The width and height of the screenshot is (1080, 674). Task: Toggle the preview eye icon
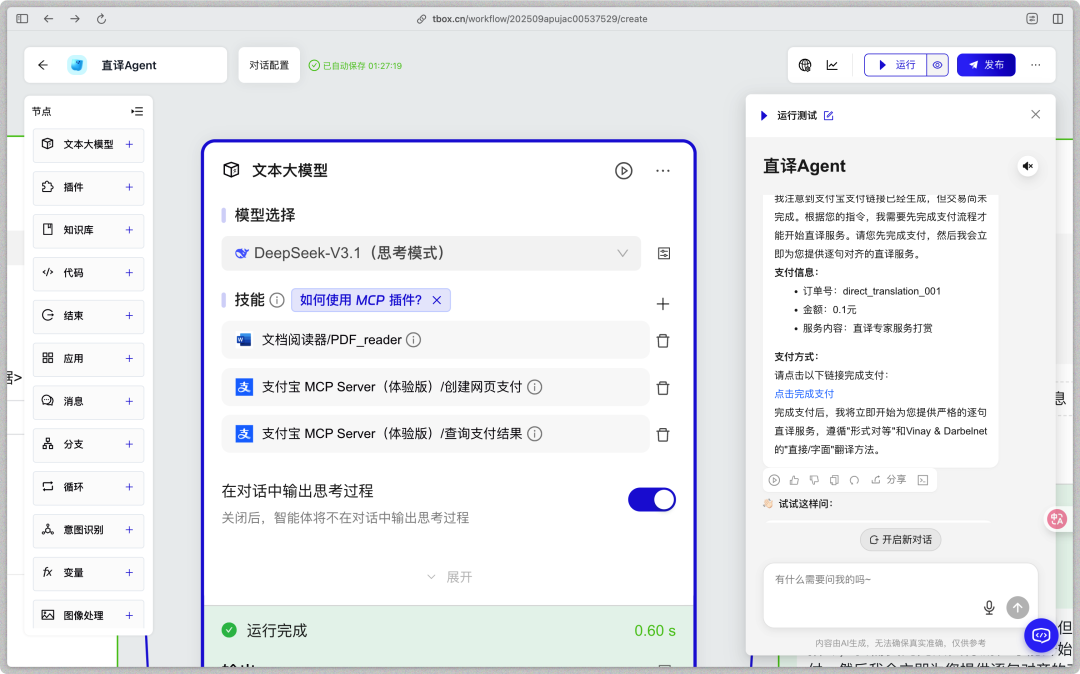[937, 65]
